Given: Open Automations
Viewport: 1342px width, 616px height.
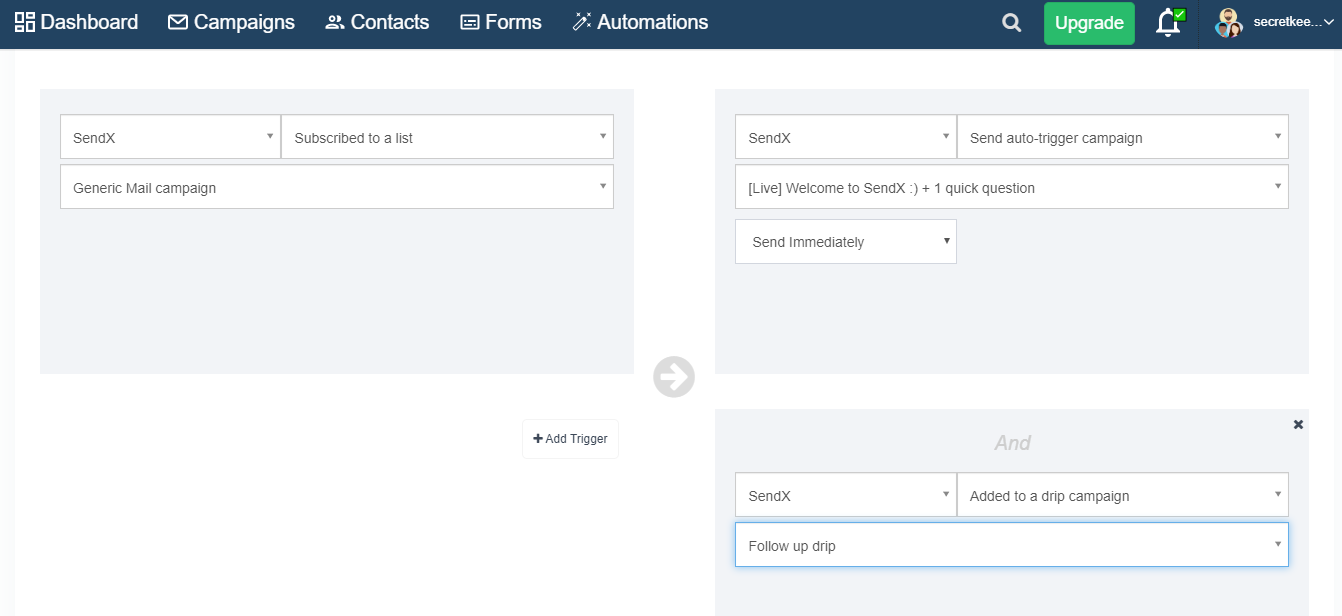Looking at the screenshot, I should 640,22.
